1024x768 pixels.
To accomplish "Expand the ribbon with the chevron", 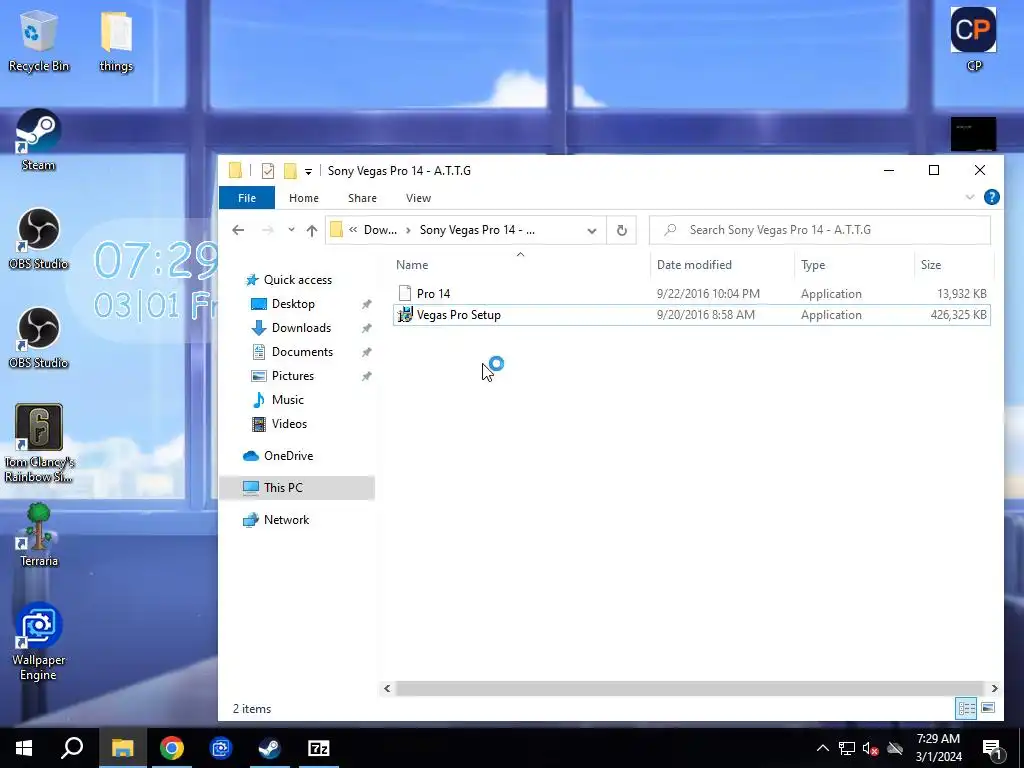I will click(970, 197).
